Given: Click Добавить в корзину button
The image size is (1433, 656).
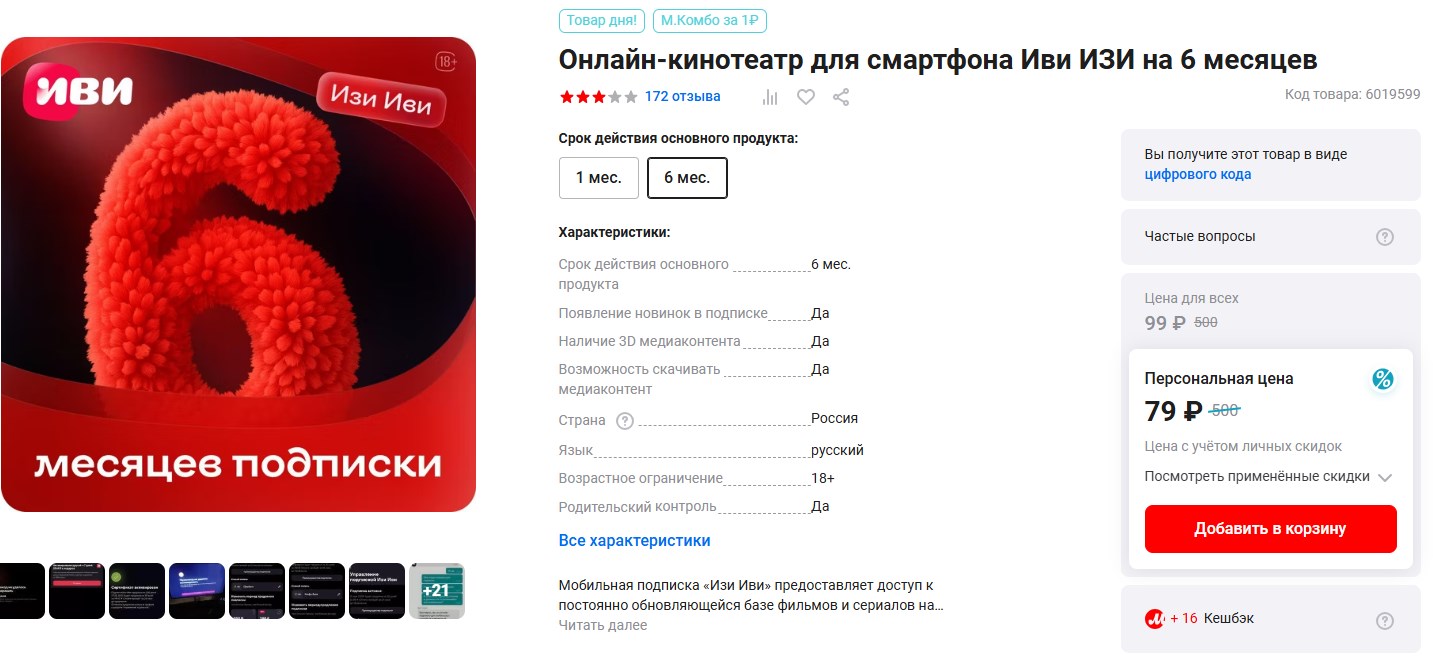Looking at the screenshot, I should tap(1270, 529).
